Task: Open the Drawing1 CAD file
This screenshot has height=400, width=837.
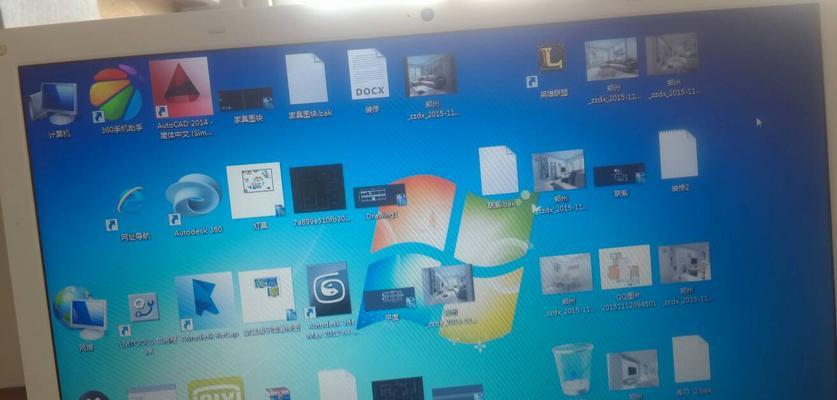Action: tap(380, 195)
